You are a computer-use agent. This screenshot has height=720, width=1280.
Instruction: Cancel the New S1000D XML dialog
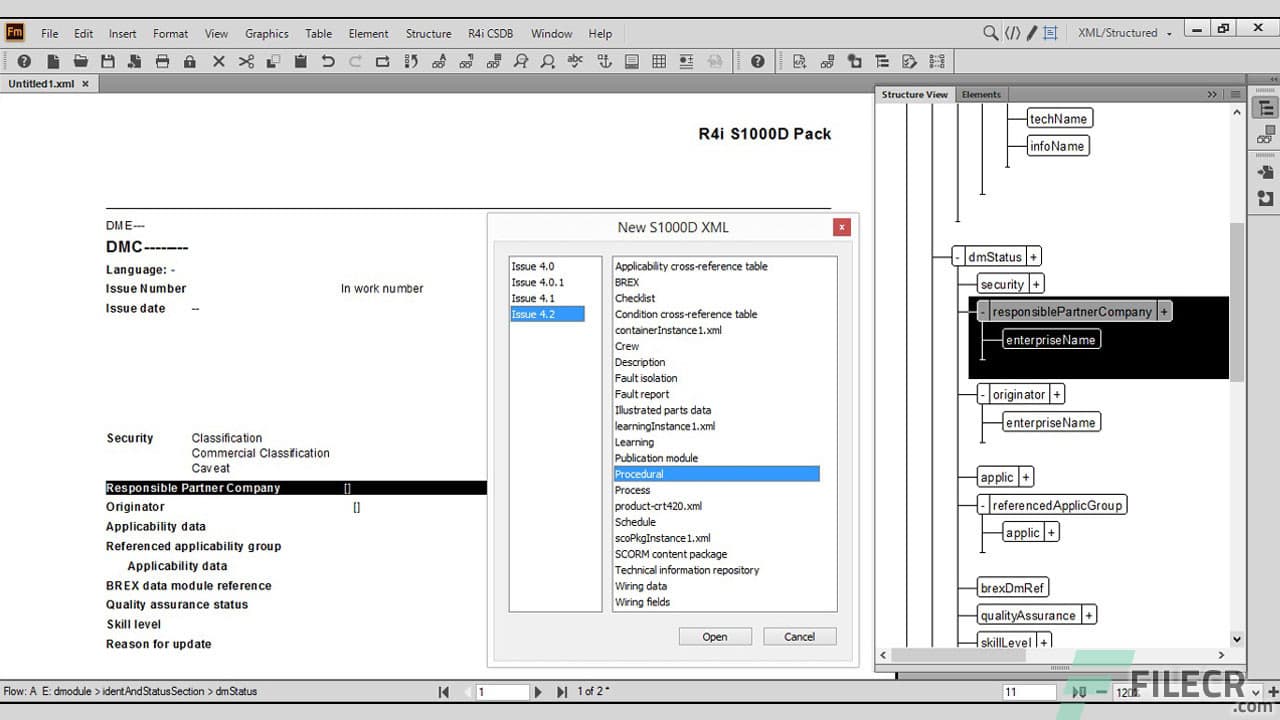coord(798,636)
